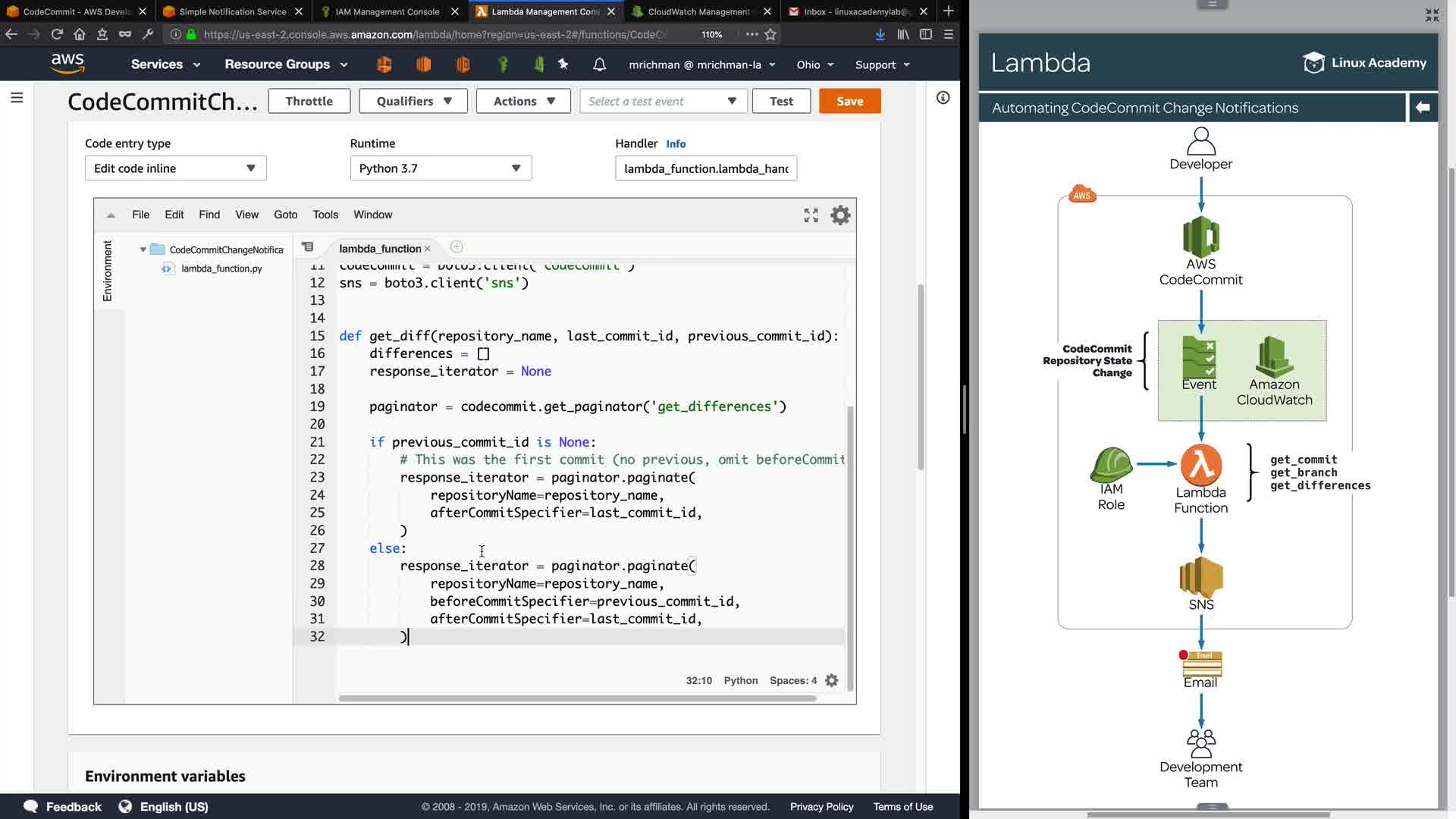Open the AWS notifications bell

pyautogui.click(x=599, y=64)
